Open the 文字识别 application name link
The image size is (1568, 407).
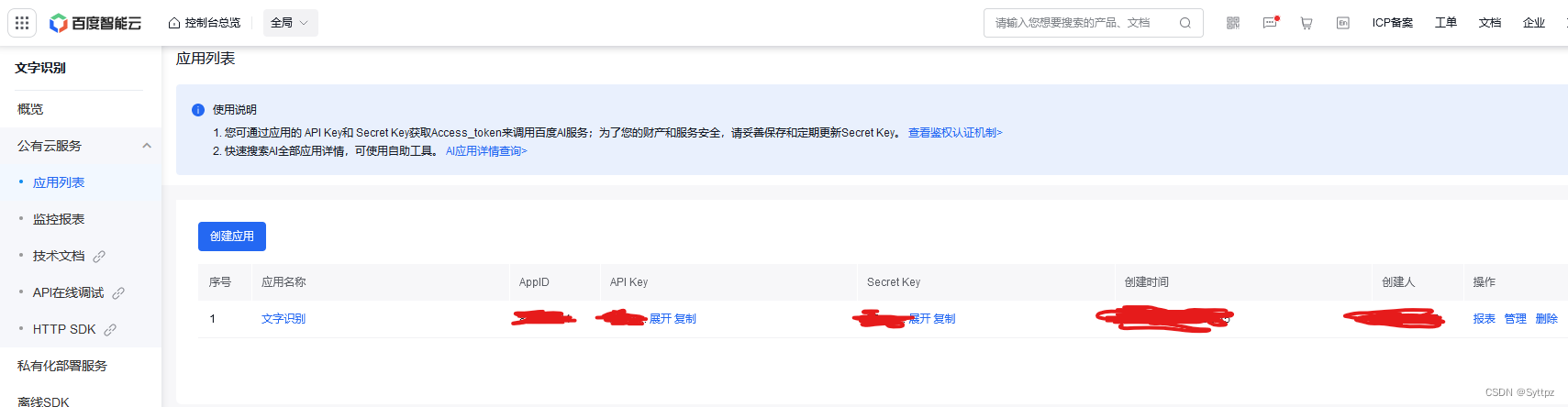pos(284,319)
